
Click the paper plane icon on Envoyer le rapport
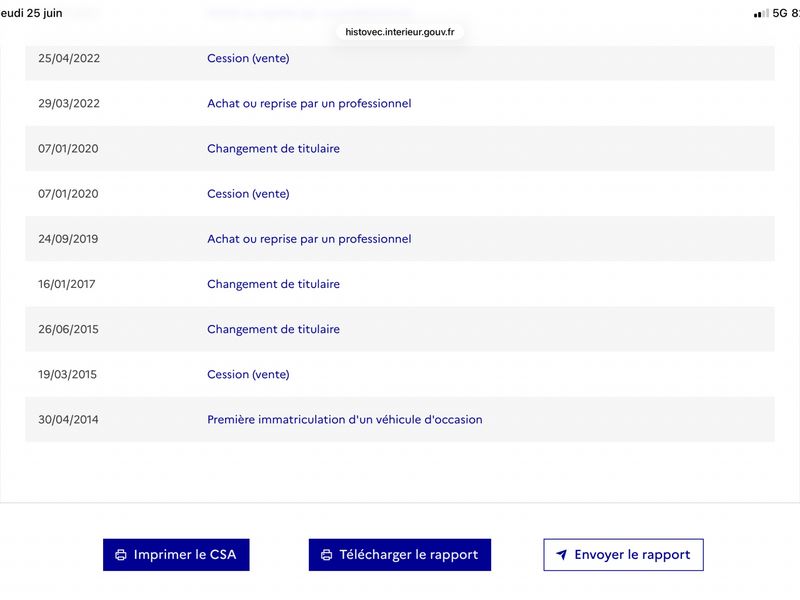(561, 555)
